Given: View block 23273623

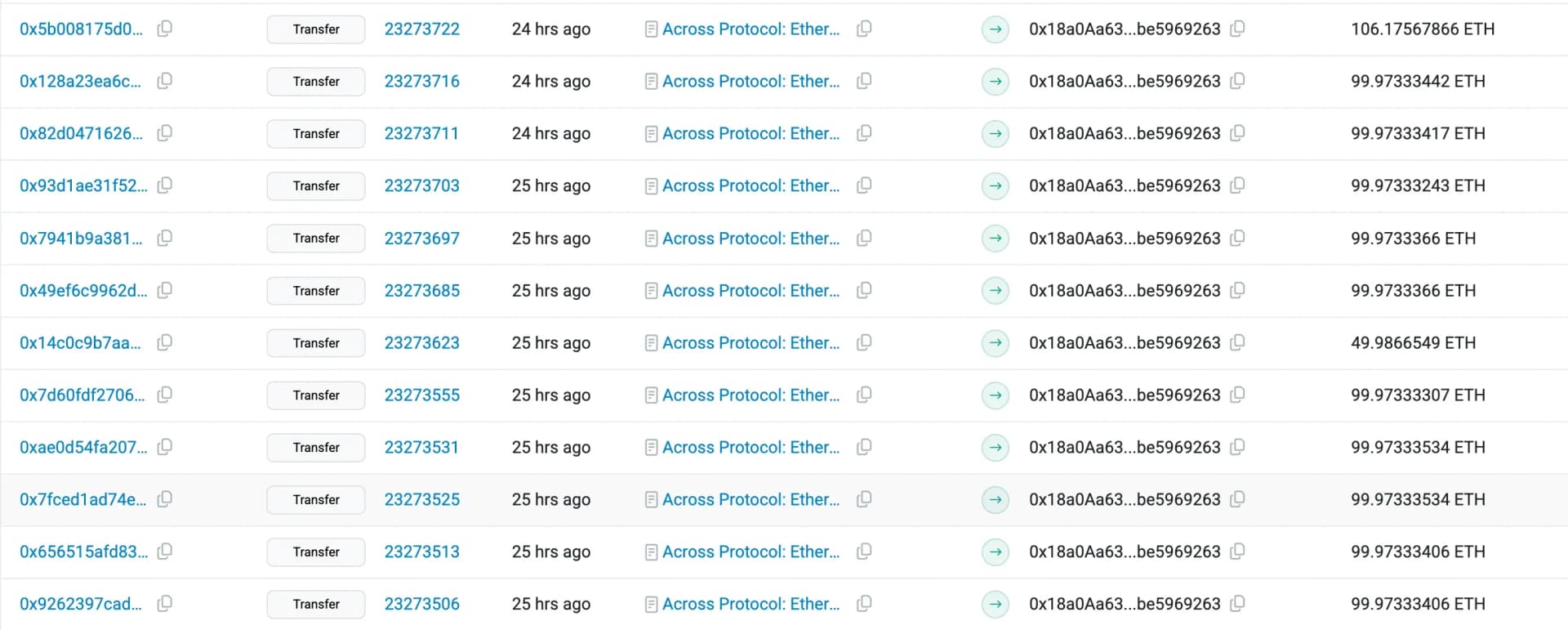Looking at the screenshot, I should 422,343.
